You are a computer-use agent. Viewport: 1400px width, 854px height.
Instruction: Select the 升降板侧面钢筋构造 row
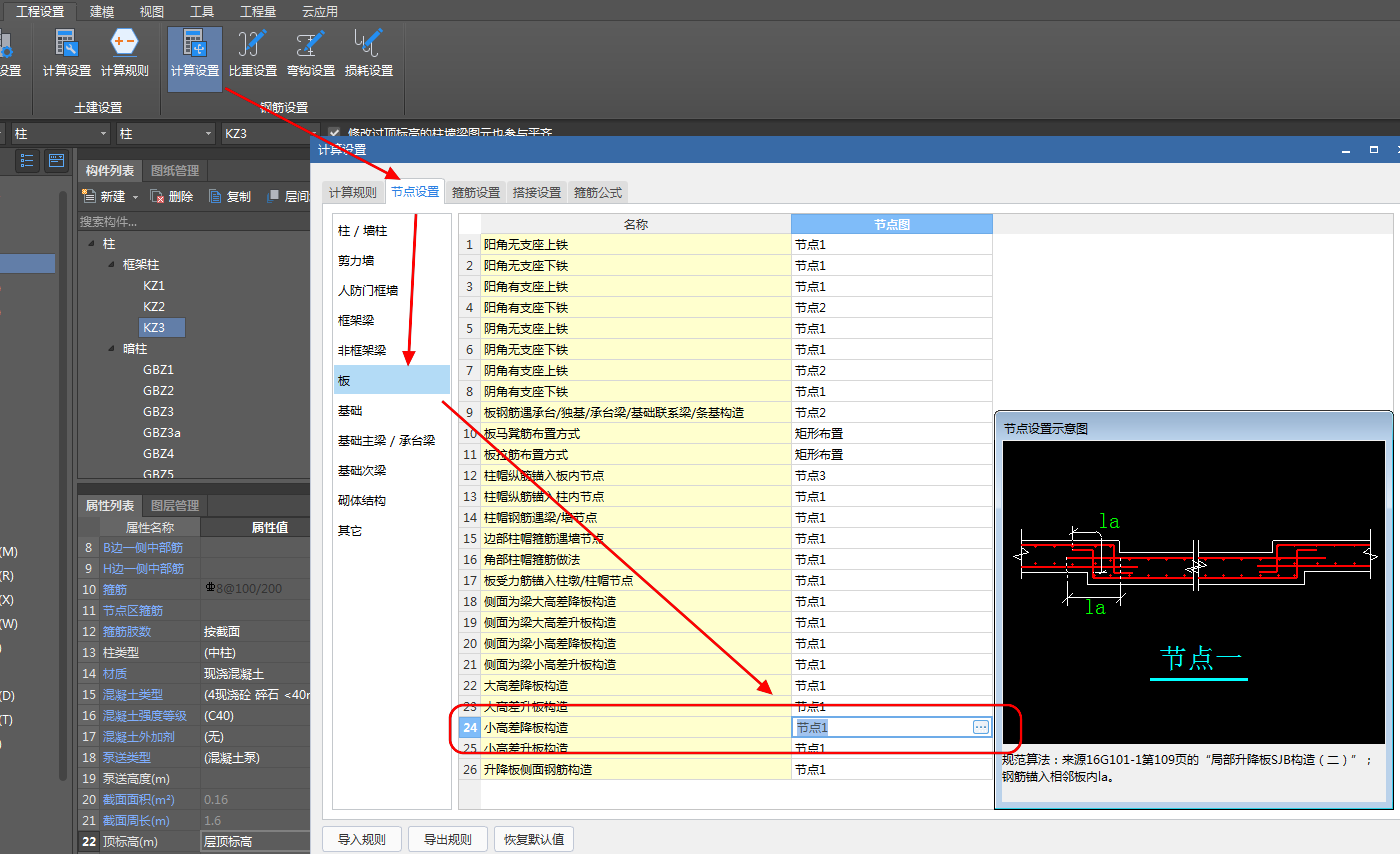coord(725,770)
